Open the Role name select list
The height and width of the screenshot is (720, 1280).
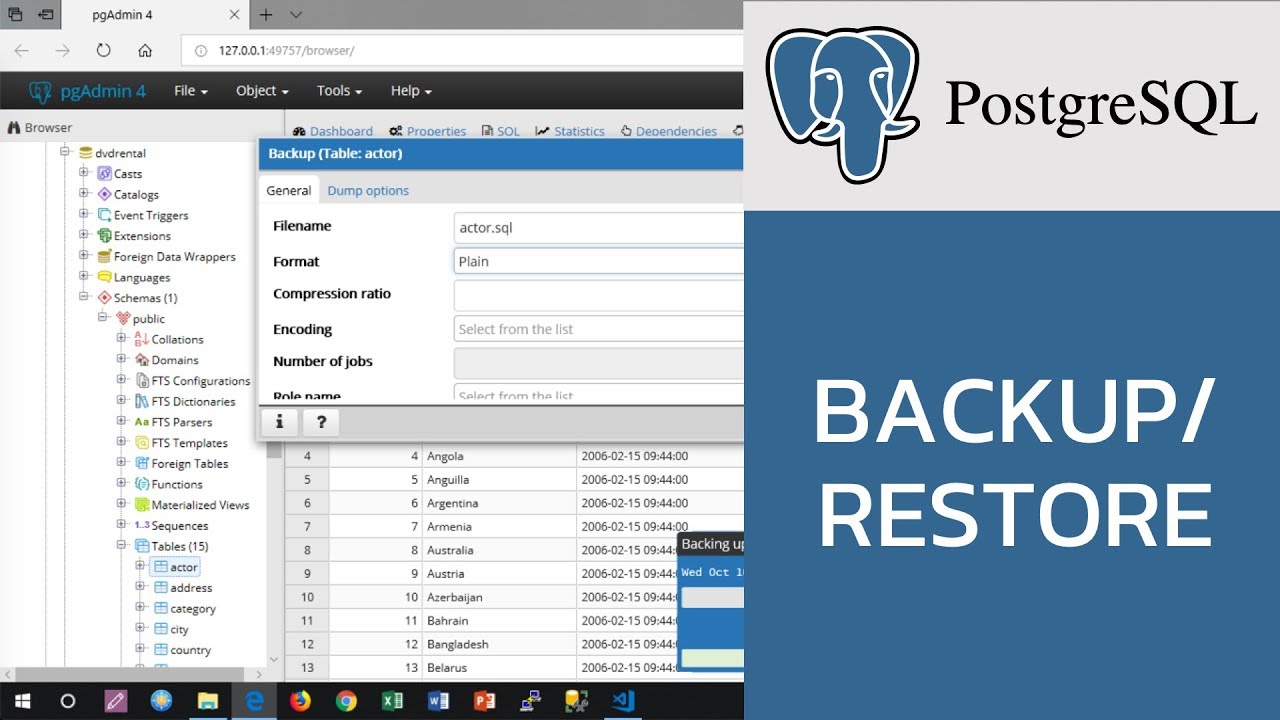[599, 394]
